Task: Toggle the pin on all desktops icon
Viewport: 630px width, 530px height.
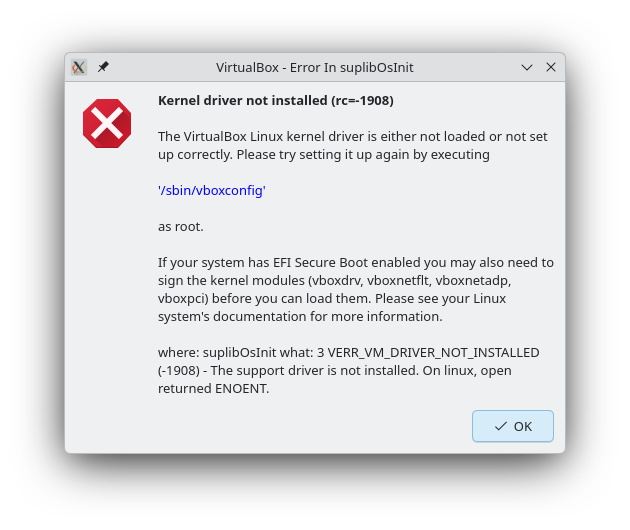Action: (x=103, y=67)
